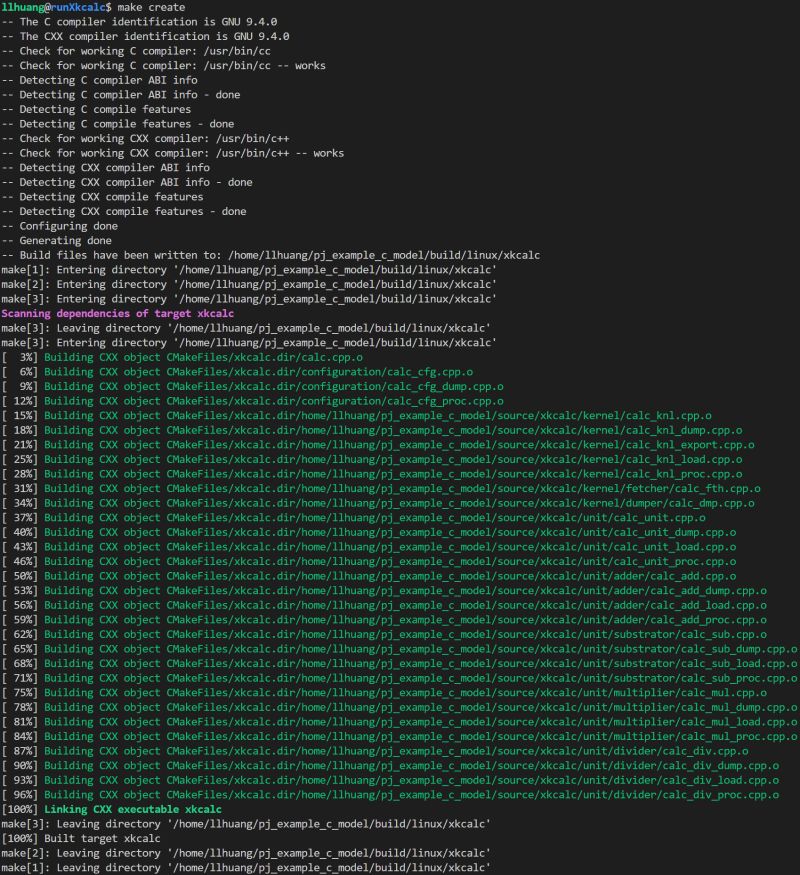Click 'Detecting C compiler ABI info - done' line

tap(121, 95)
